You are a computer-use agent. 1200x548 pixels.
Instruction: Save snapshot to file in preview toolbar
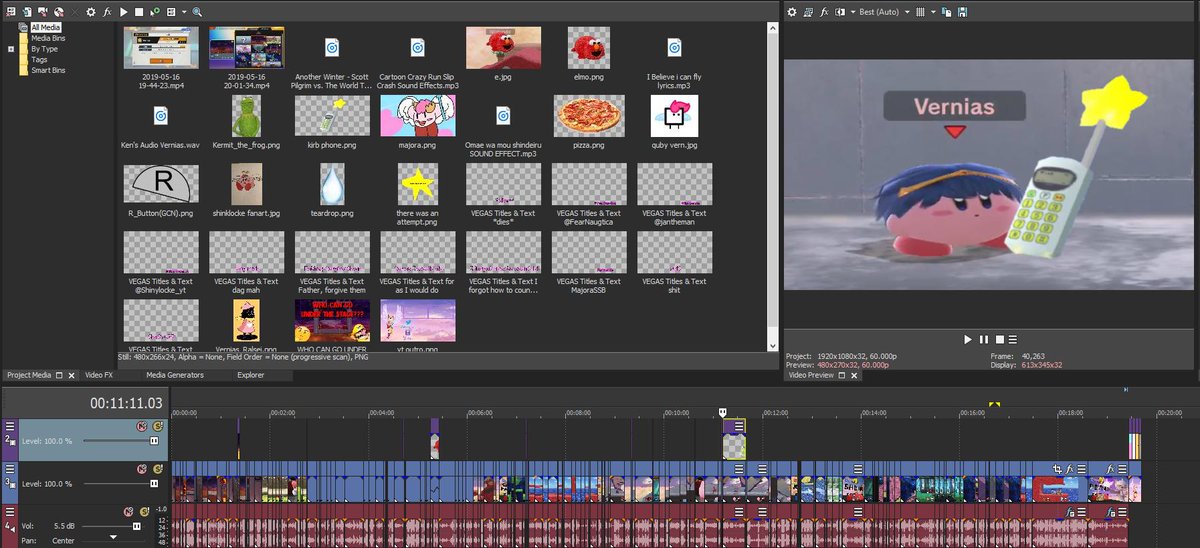tap(962, 12)
